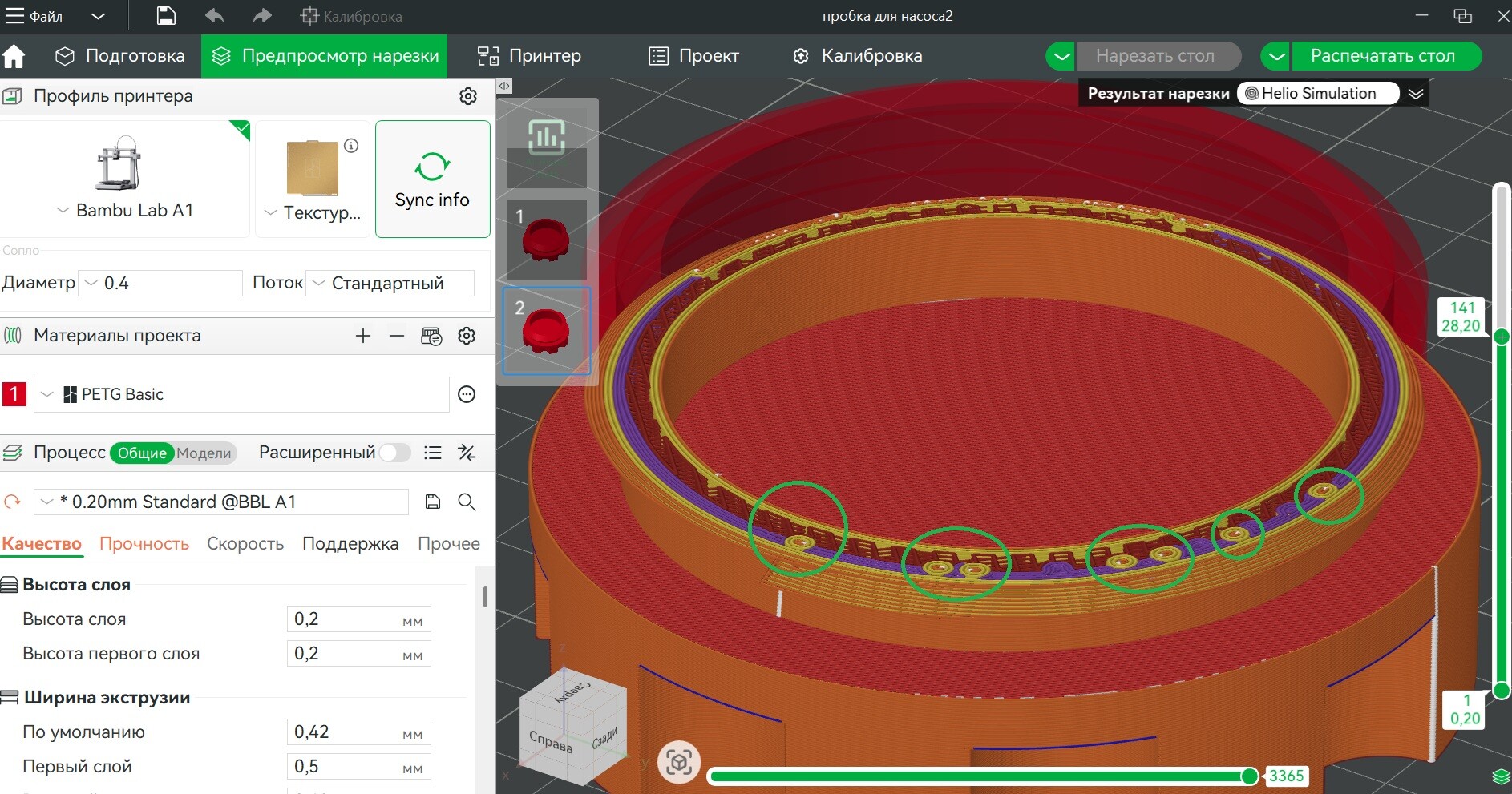The height and width of the screenshot is (794, 1512).
Task: Search process settings with the magnifier icon
Action: click(x=467, y=502)
